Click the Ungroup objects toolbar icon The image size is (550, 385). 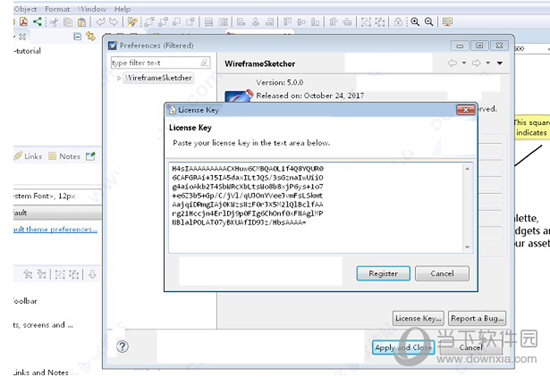tap(380, 22)
